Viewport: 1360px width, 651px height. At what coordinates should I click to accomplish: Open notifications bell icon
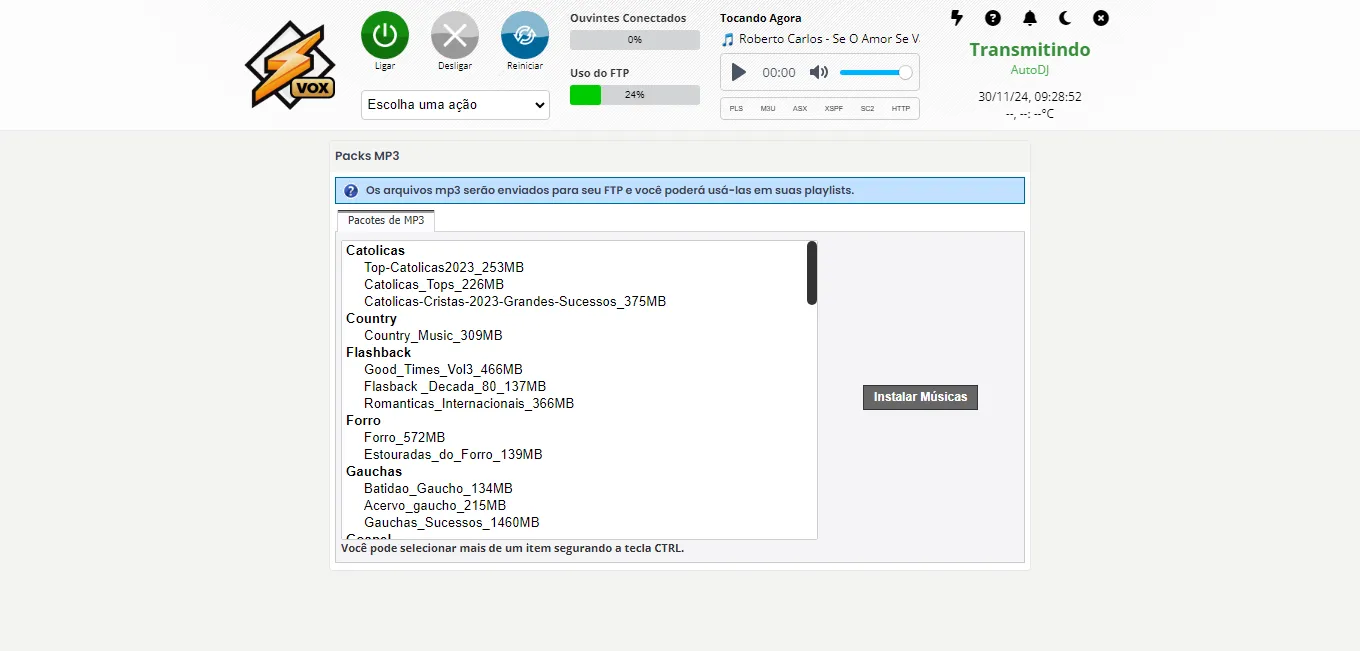(1029, 18)
